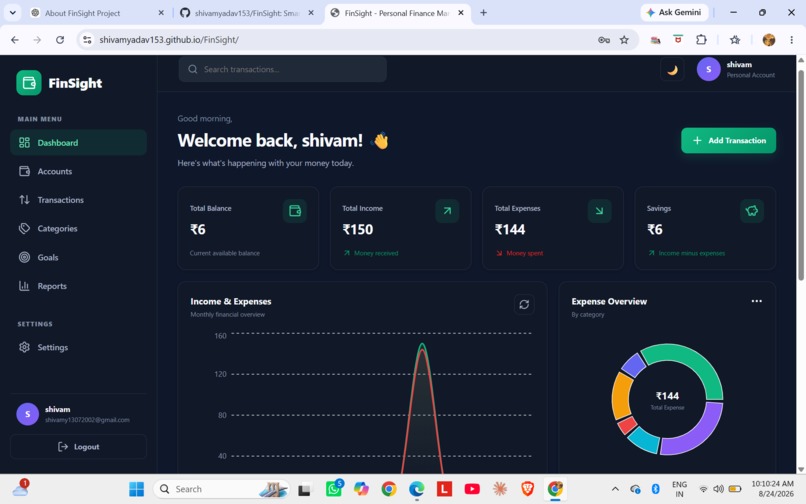Screen dimensions: 806x504
Task: Open Expense Overview three-dots menu
Action: pyautogui.click(x=757, y=301)
